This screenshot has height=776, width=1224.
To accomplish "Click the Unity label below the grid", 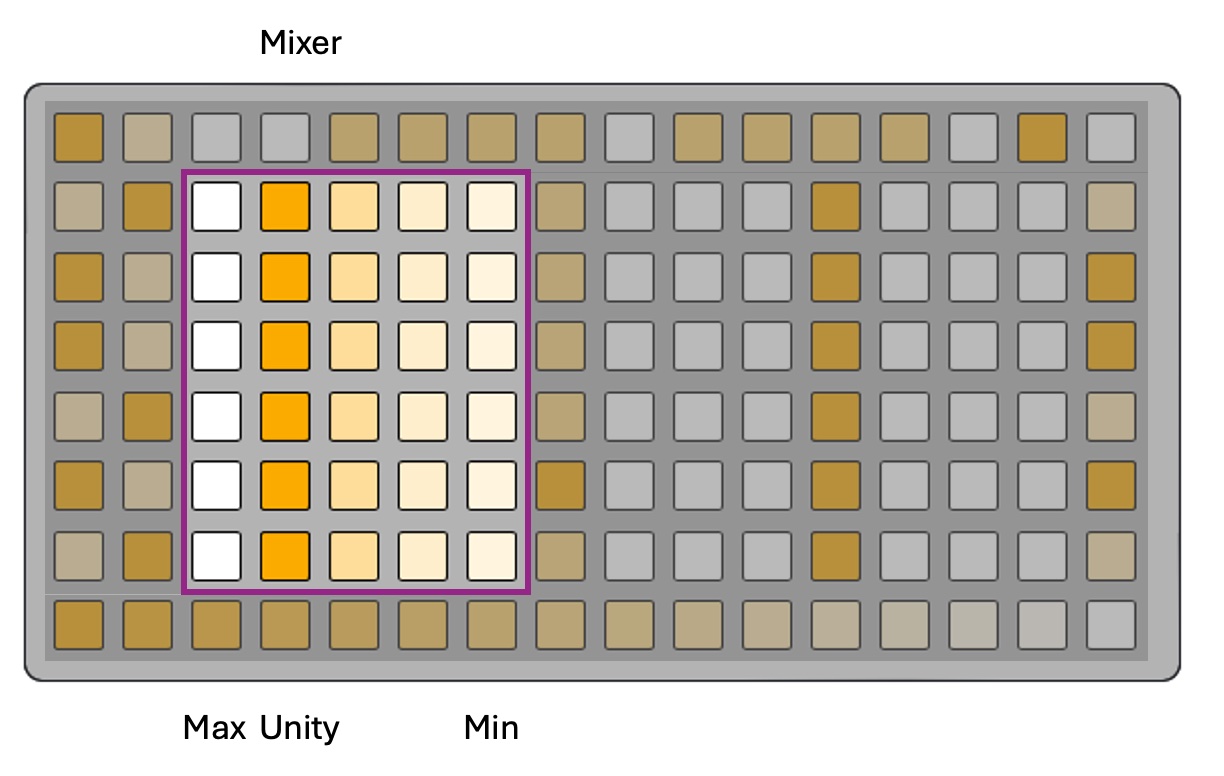I will (x=300, y=728).
